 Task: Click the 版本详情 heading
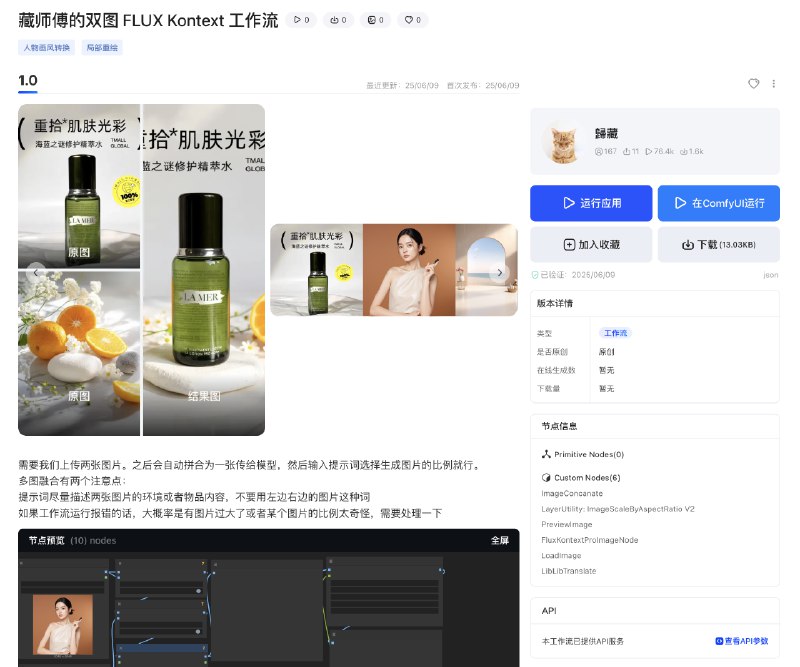pos(555,303)
